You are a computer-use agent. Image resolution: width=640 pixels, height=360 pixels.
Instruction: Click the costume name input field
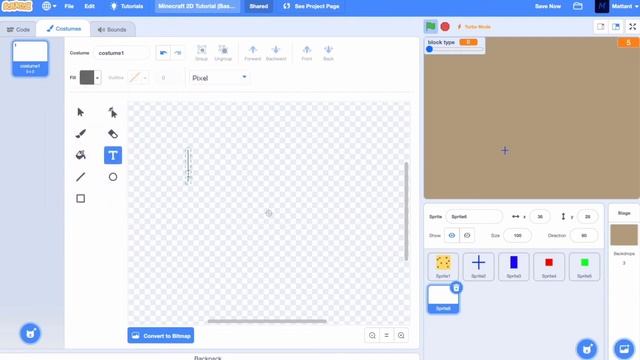pyautogui.click(x=122, y=53)
